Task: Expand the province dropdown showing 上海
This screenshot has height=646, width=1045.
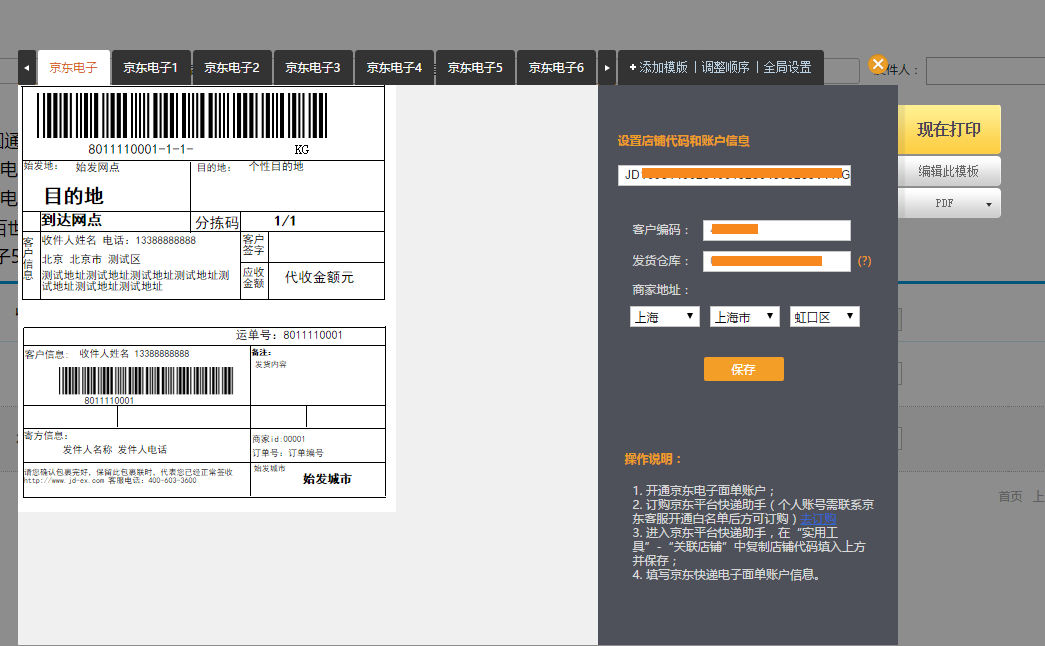Action: click(x=664, y=317)
